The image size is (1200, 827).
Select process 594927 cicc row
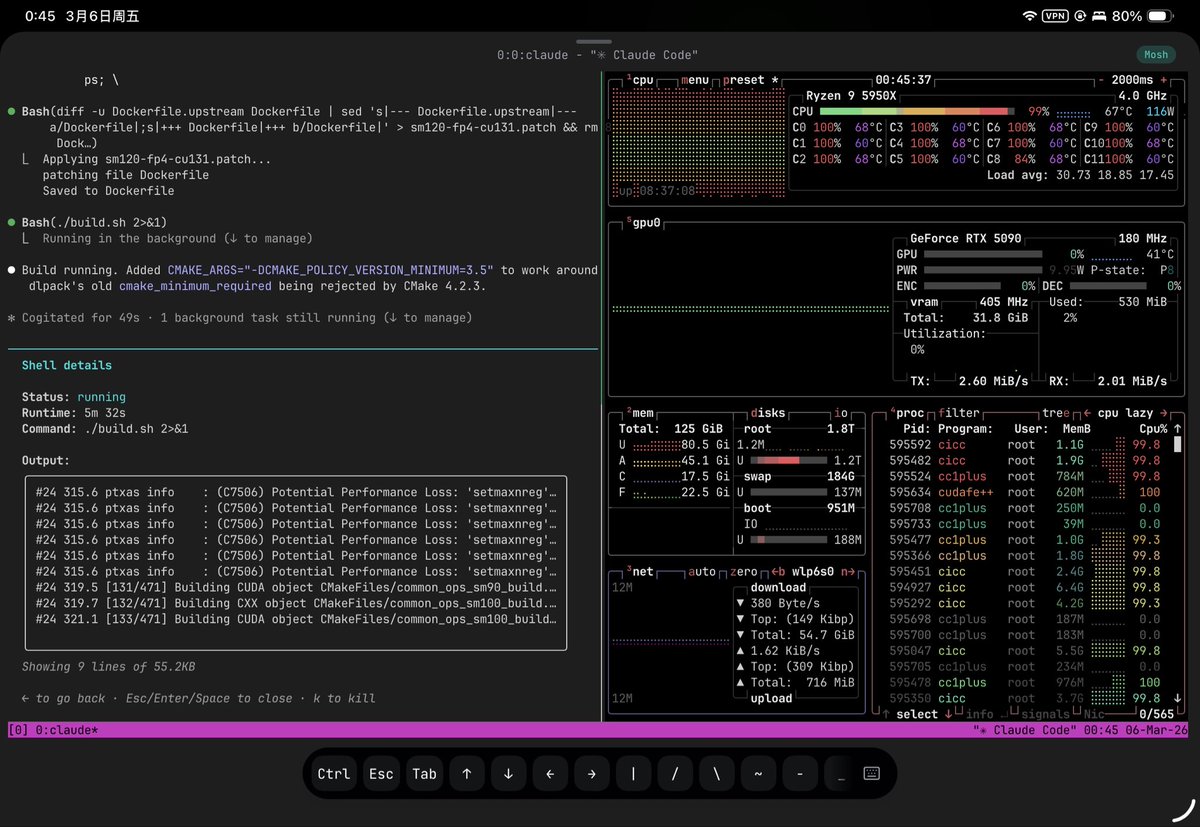click(1024, 587)
